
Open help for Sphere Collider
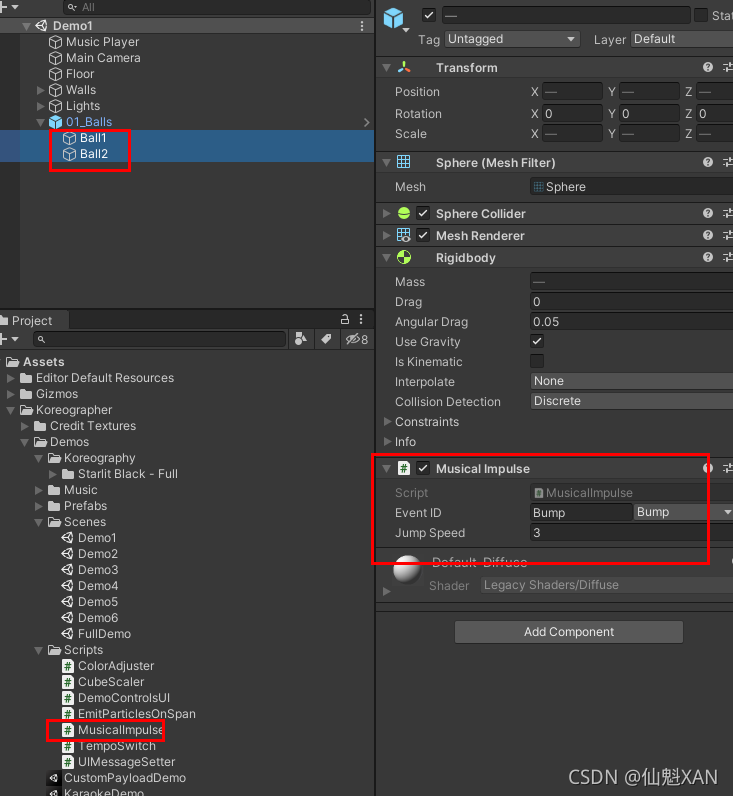[708, 213]
